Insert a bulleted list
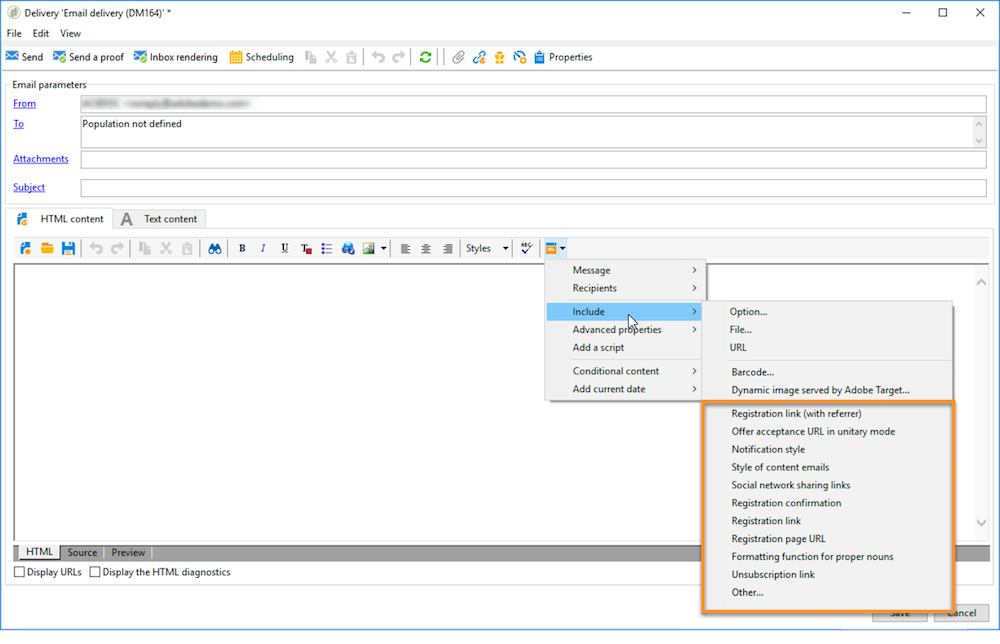Viewport: 1000px width, 644px height. point(327,249)
